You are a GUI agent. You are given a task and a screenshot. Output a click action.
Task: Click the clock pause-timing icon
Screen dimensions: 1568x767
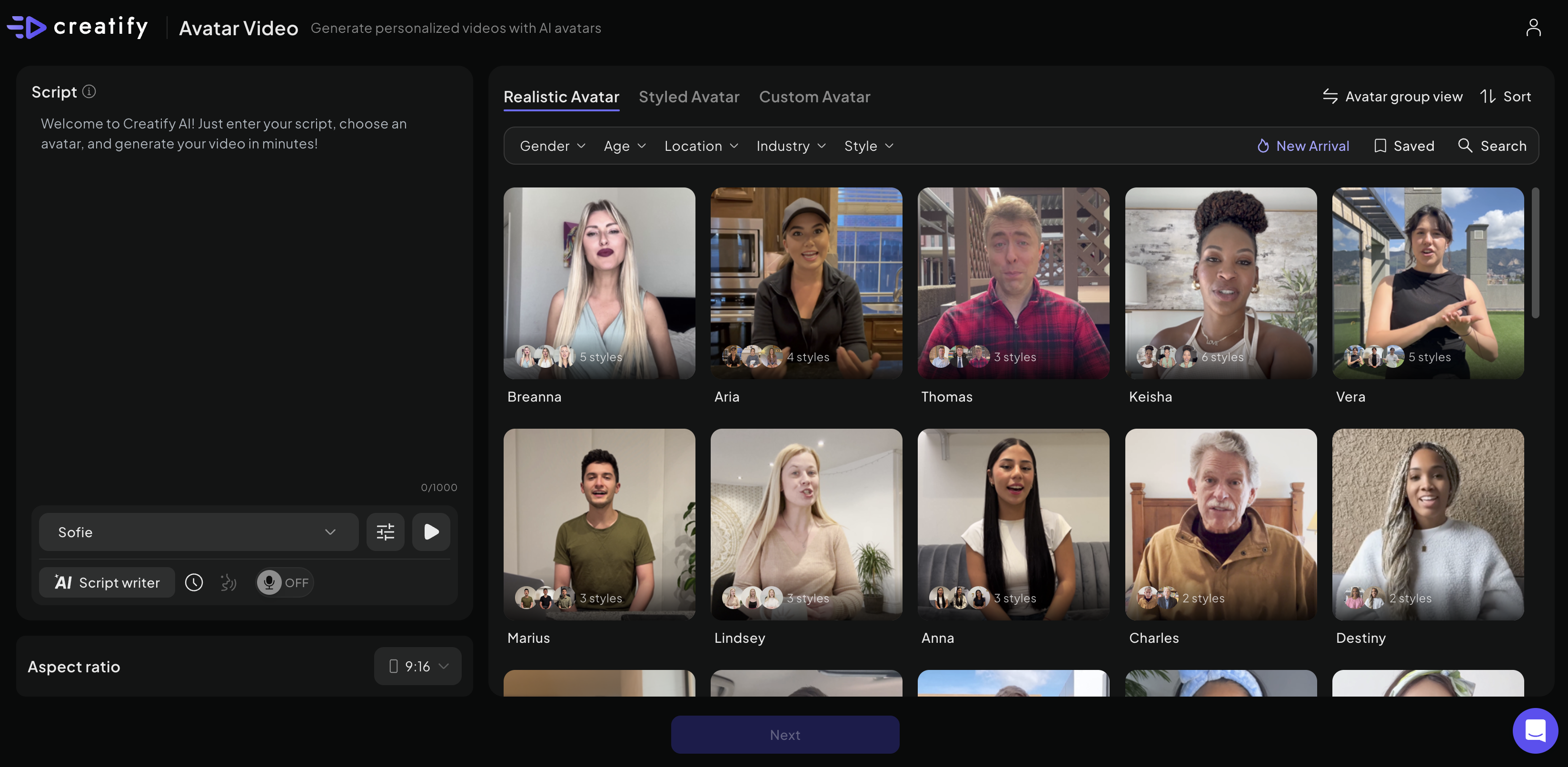pyautogui.click(x=194, y=583)
